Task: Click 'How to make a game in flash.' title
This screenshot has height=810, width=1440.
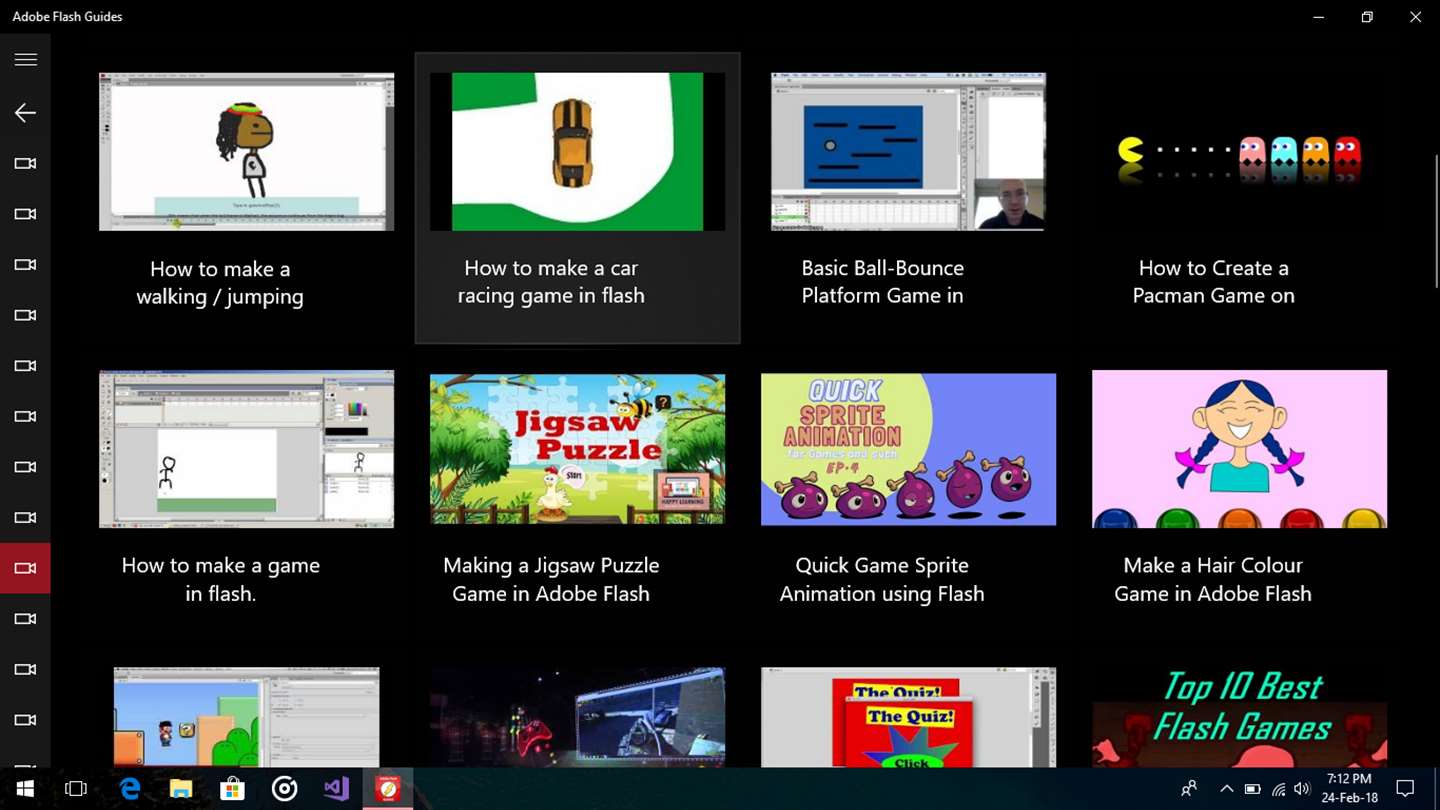Action: tap(220, 579)
